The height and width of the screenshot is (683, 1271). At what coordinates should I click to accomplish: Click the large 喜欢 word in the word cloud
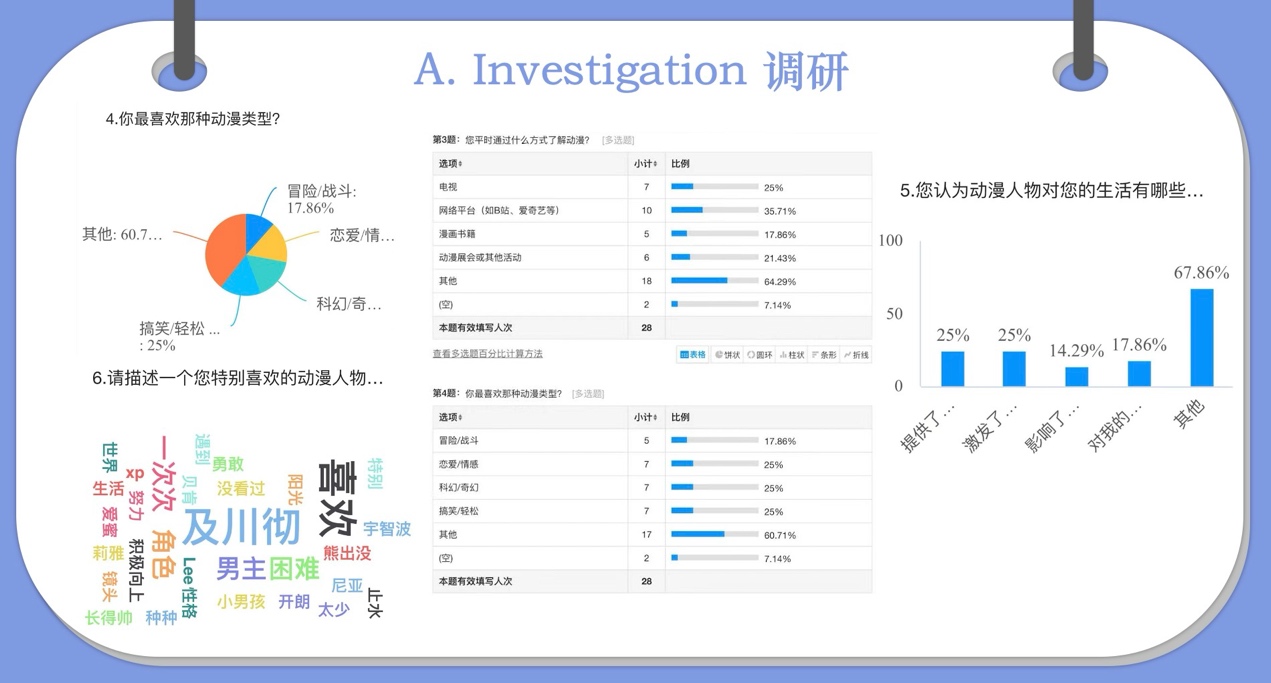tap(337, 499)
